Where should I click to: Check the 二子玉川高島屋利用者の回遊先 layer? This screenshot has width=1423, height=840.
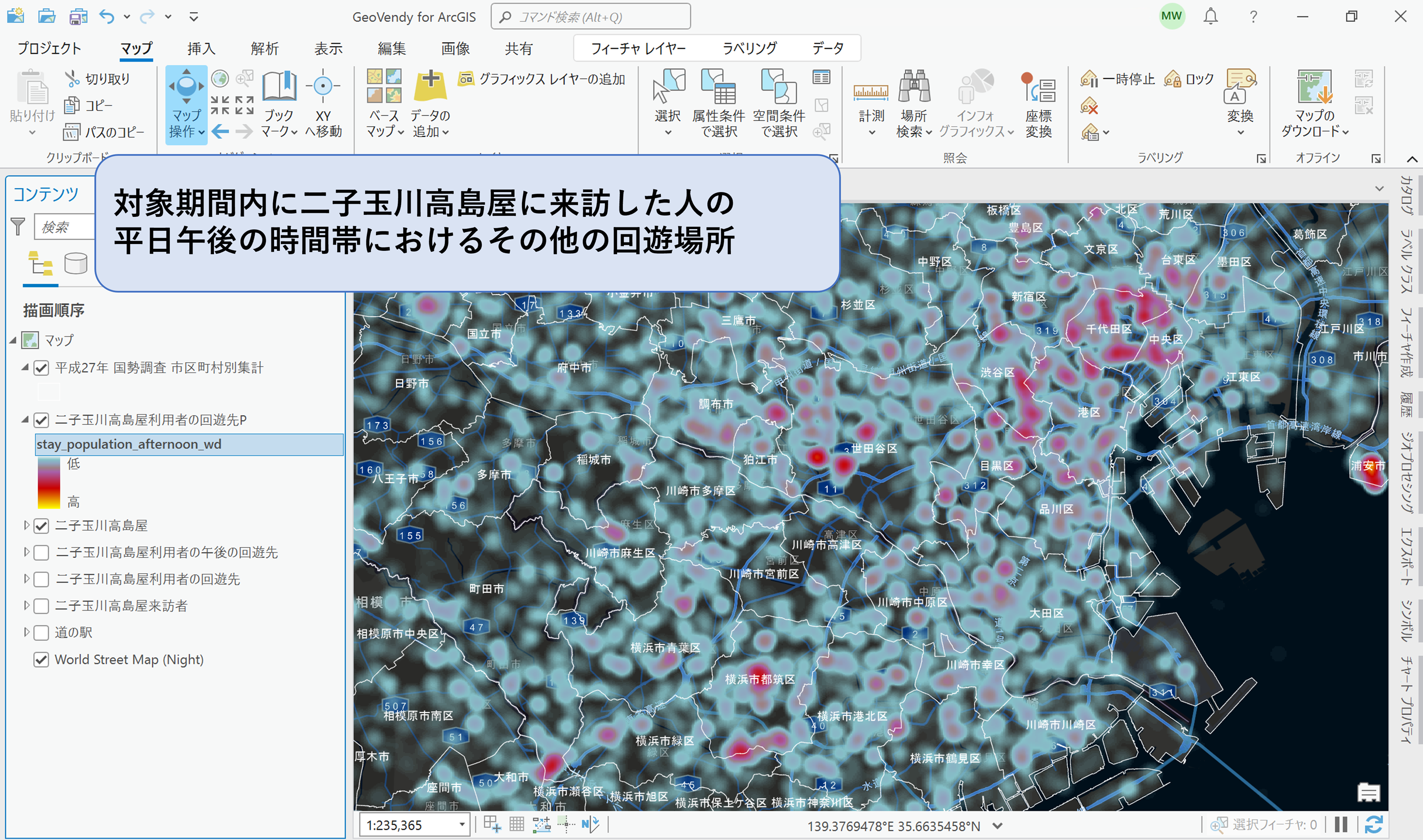pyautogui.click(x=41, y=579)
